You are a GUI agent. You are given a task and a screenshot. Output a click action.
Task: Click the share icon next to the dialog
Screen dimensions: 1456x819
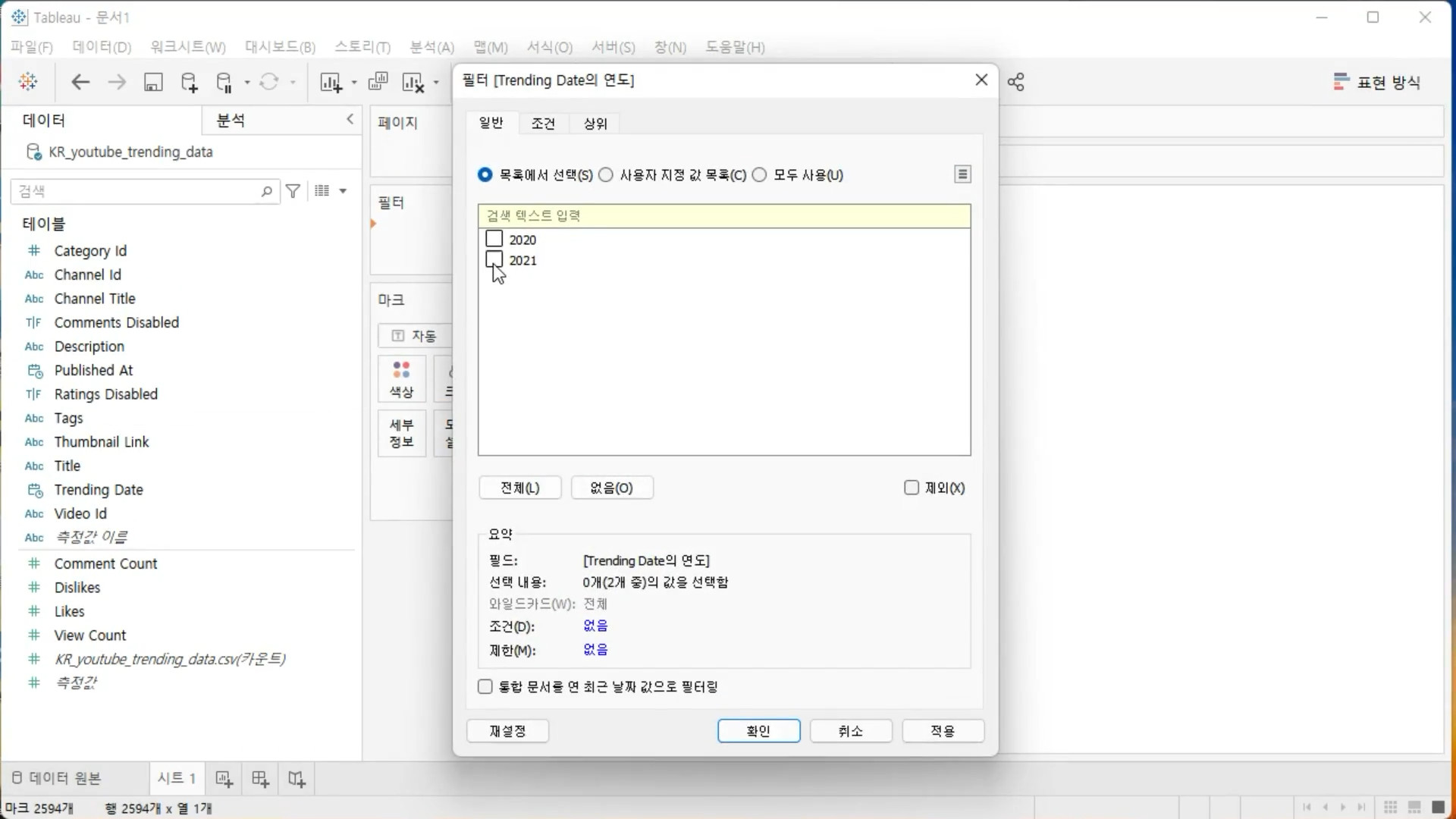coord(1016,82)
